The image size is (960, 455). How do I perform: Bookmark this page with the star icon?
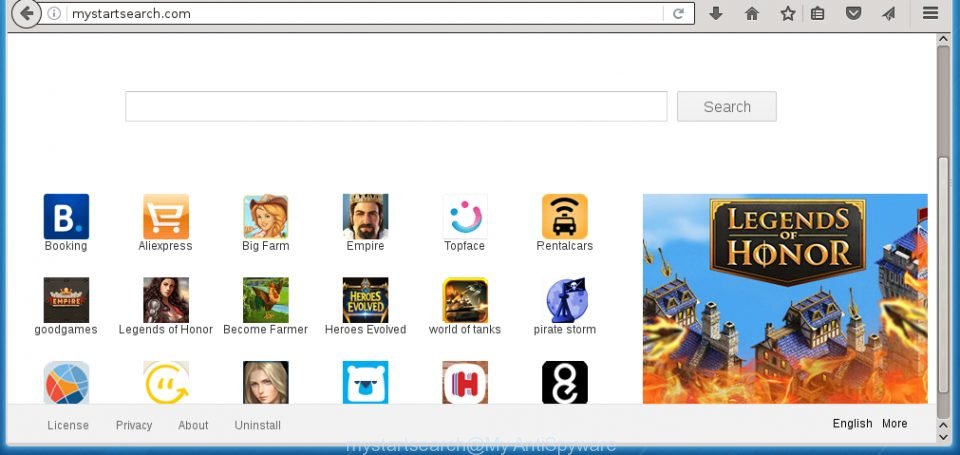tap(788, 13)
